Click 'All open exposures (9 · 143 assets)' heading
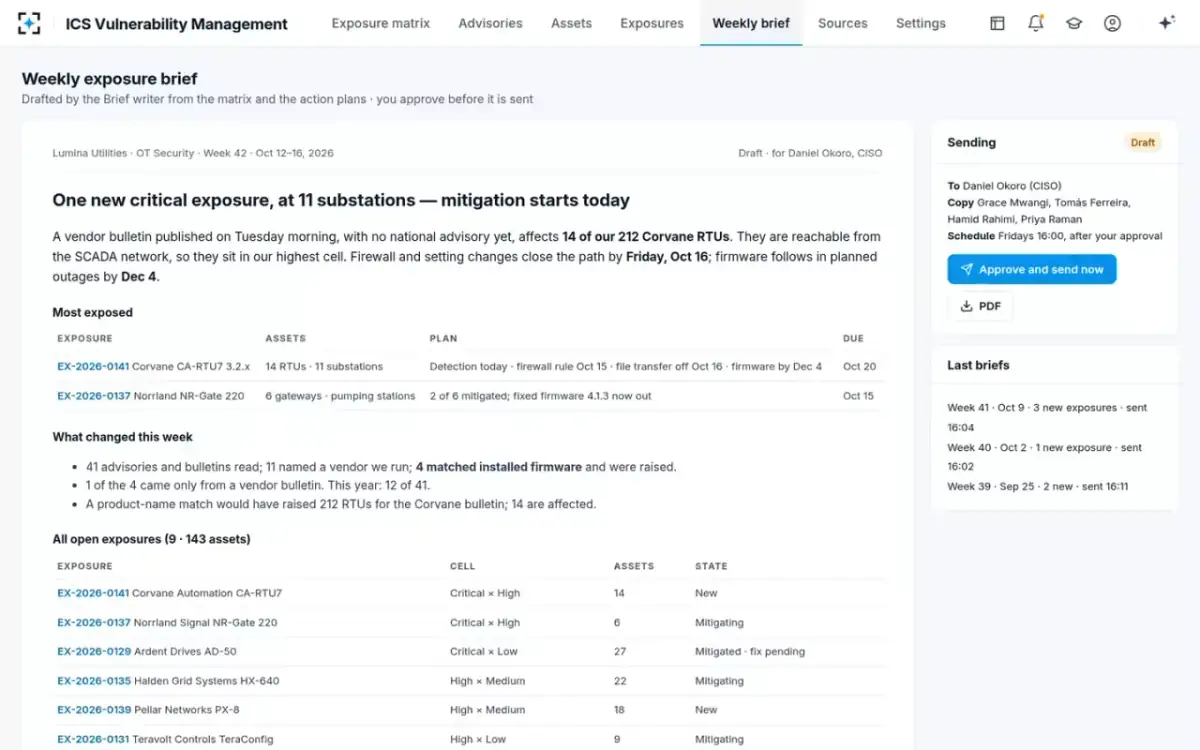1200x750 pixels. pos(151,539)
